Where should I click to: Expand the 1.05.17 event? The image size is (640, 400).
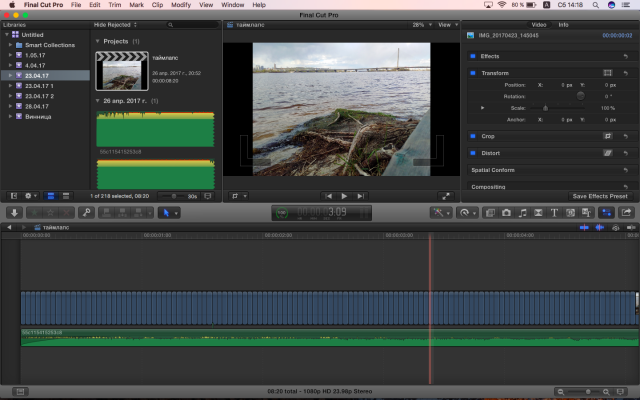coord(10,55)
